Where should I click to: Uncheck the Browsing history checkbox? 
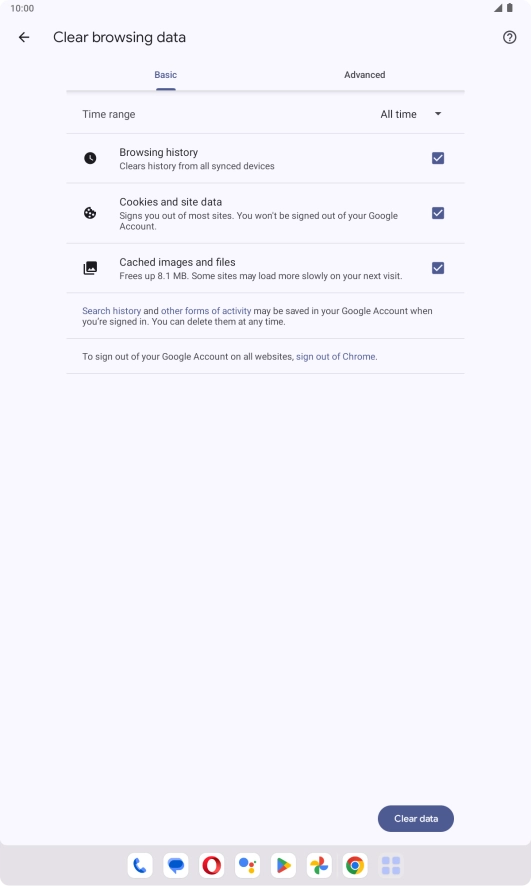(x=438, y=158)
